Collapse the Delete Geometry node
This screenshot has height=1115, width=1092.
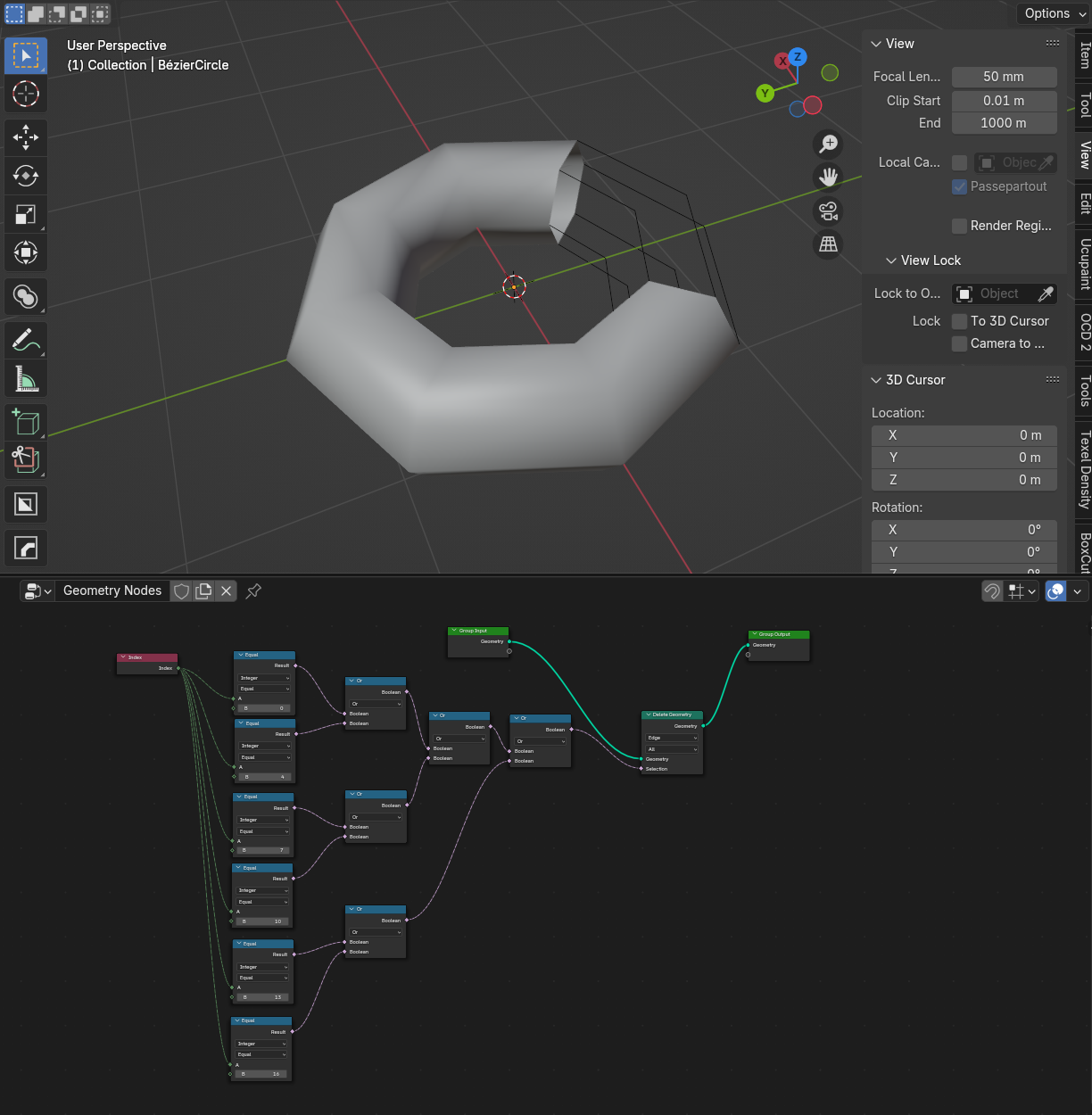pos(649,714)
